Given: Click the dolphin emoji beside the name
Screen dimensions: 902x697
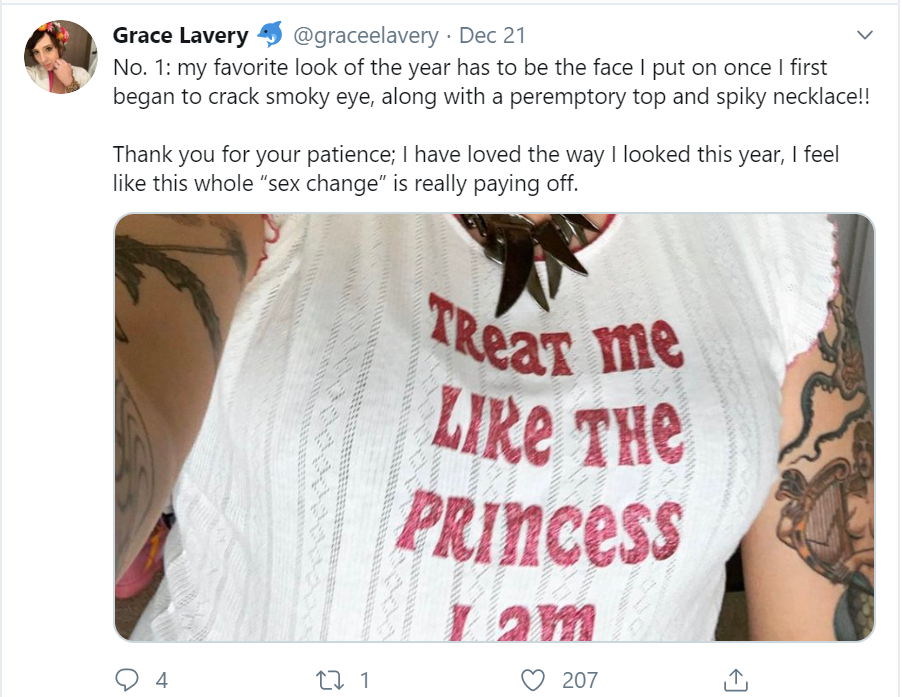Looking at the screenshot, I should (x=270, y=36).
